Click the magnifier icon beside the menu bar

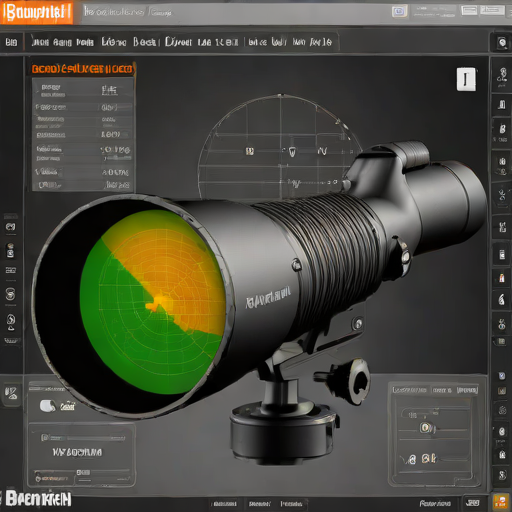click(x=502, y=43)
